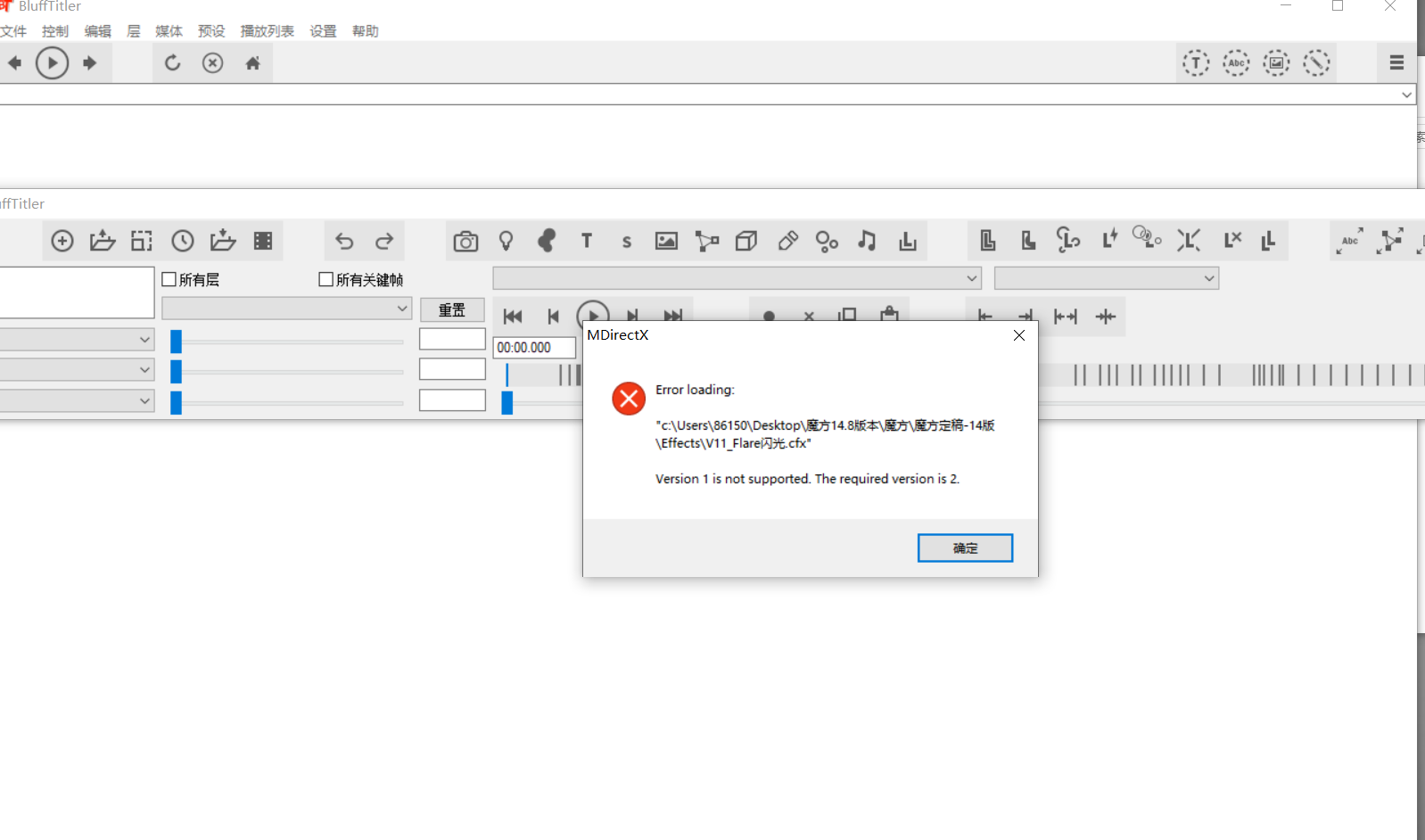Open the wide layer dropdown above the timeline

click(737, 278)
